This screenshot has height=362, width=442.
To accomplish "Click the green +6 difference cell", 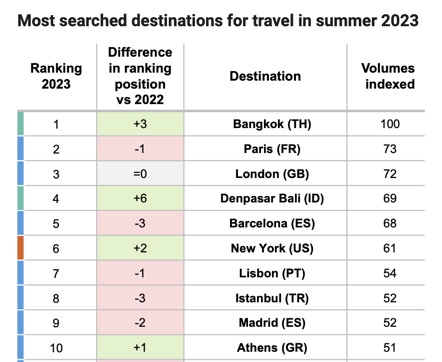I will 140,198.
